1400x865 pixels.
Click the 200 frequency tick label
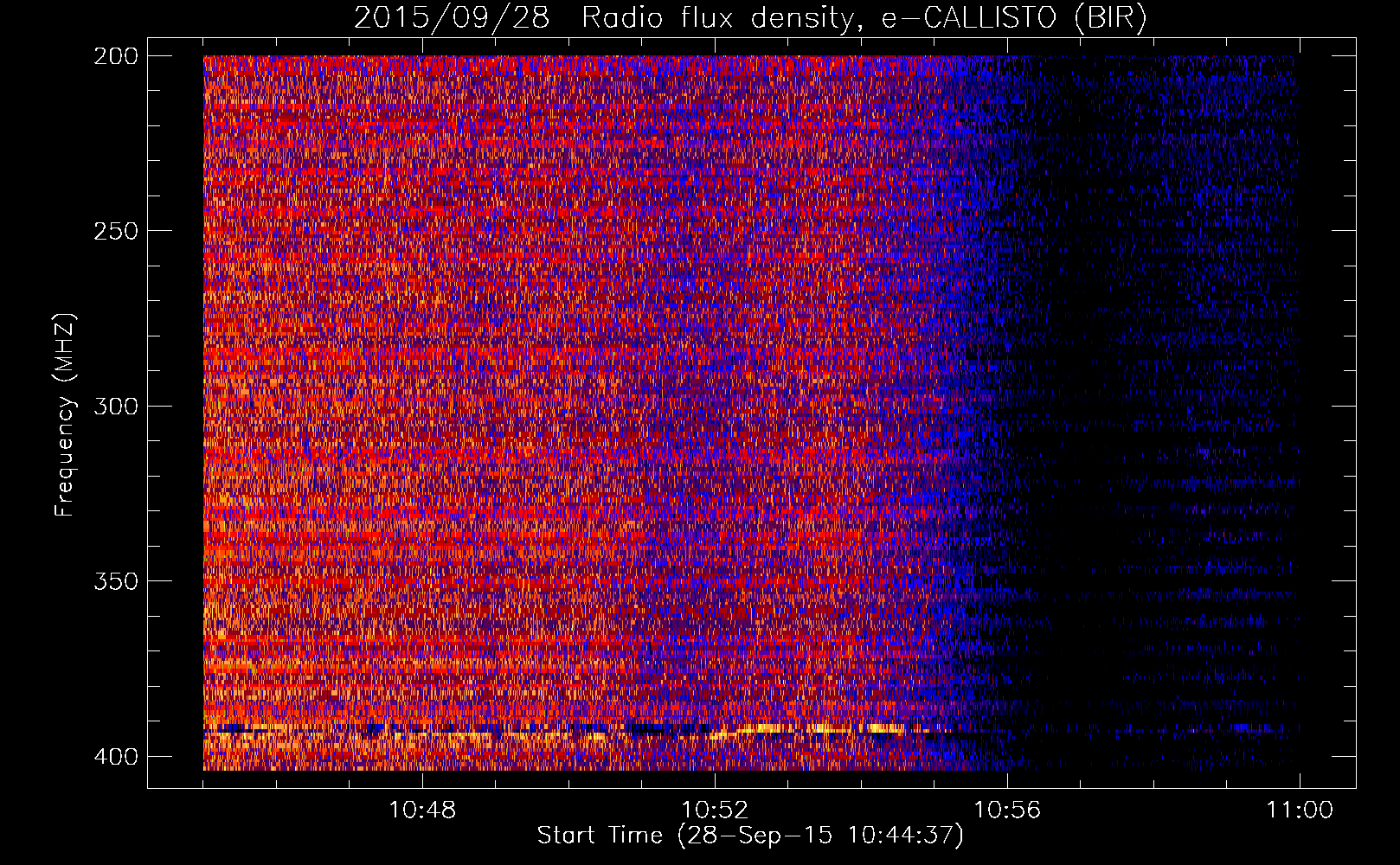(x=115, y=56)
